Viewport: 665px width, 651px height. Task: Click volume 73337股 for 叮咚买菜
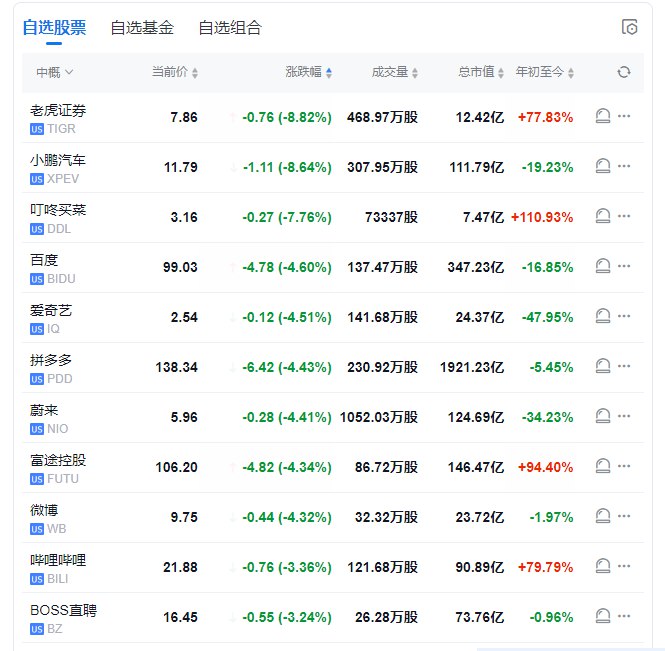pyautogui.click(x=391, y=217)
